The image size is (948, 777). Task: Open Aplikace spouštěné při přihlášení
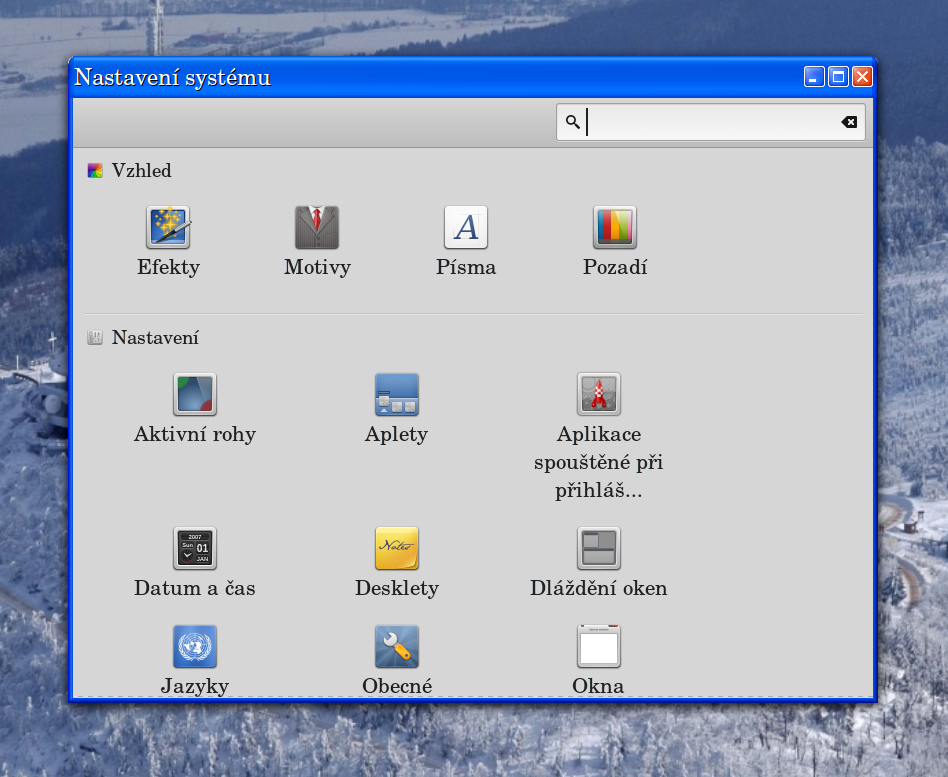(x=599, y=395)
